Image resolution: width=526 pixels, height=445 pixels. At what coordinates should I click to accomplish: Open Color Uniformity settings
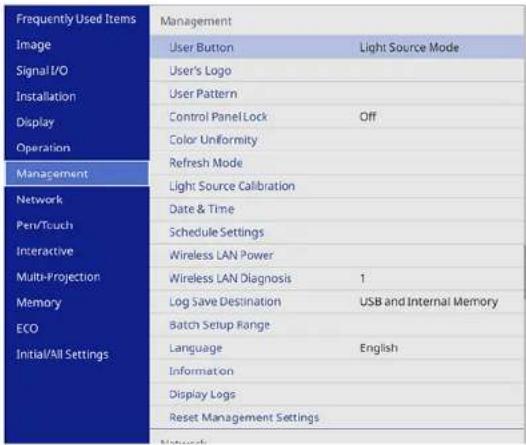click(337, 140)
